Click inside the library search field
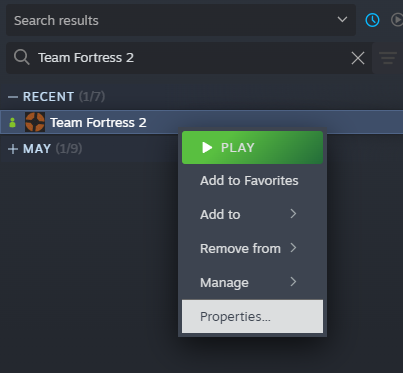Image resolution: width=403 pixels, height=373 pixels. [190, 58]
